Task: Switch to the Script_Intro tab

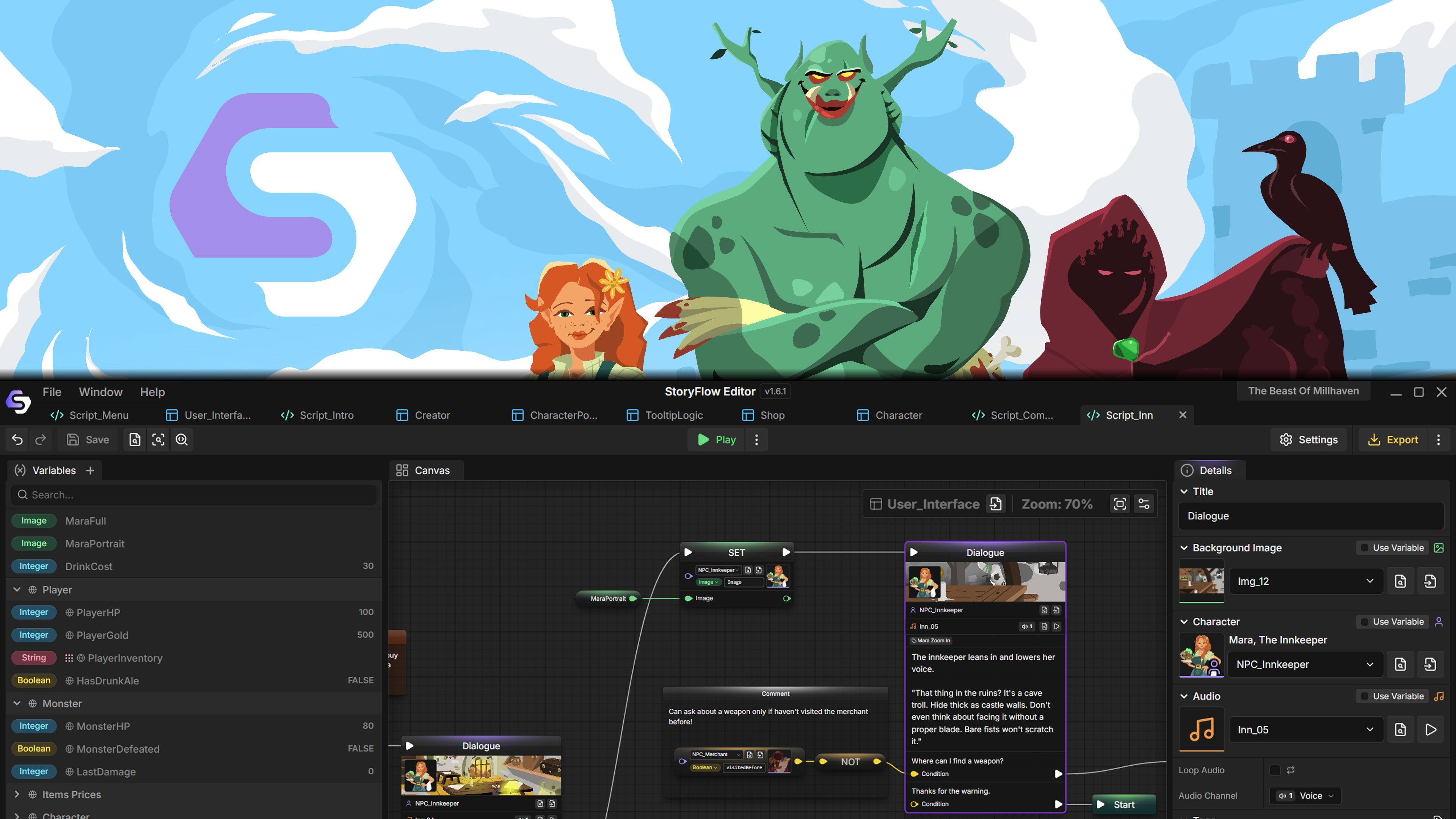Action: tap(318, 415)
